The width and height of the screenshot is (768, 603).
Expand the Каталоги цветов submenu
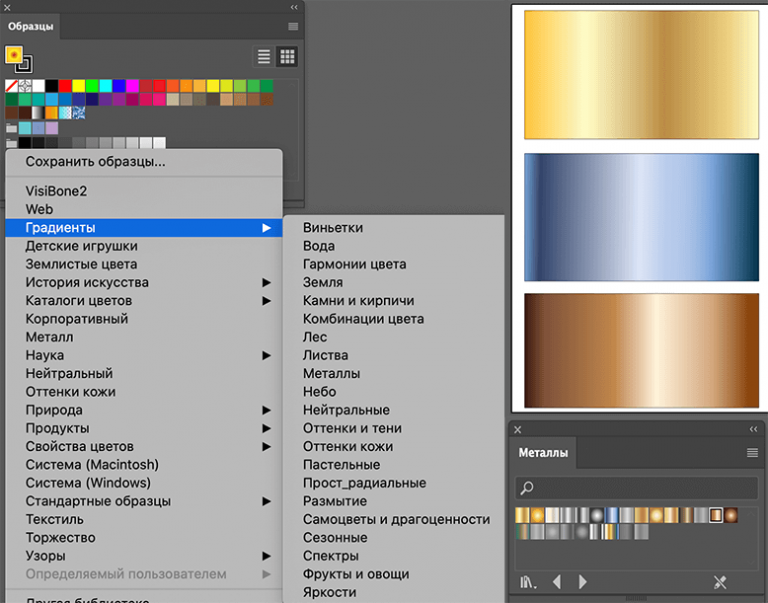pyautogui.click(x=267, y=300)
